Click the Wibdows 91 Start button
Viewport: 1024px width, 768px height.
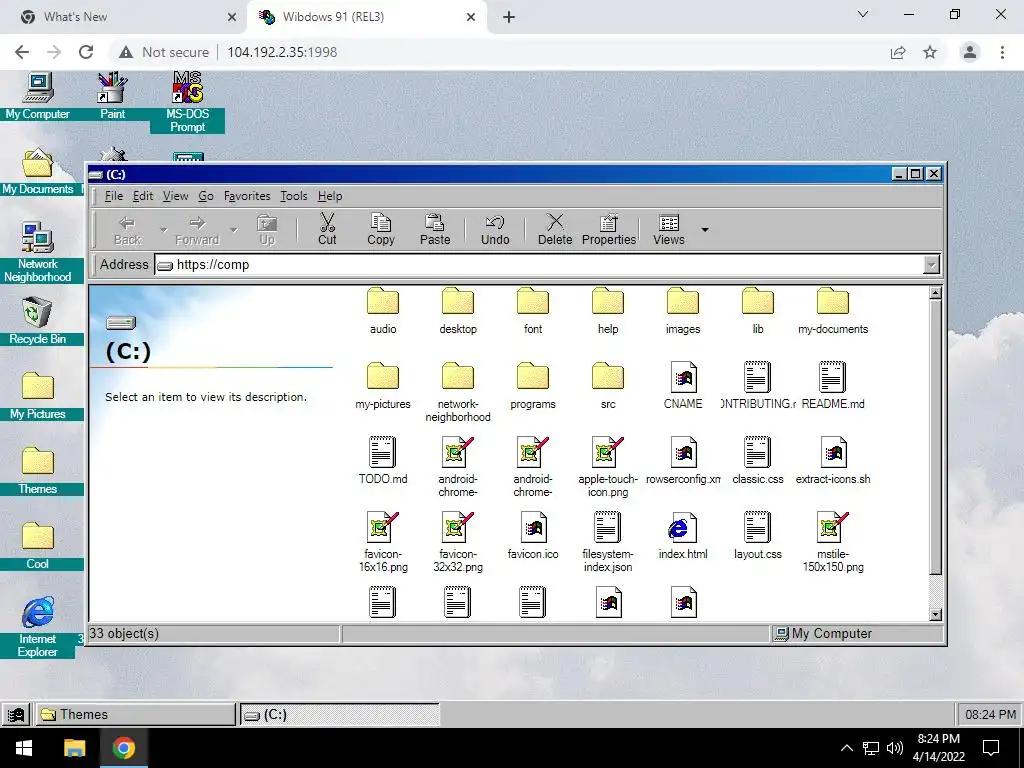[x=16, y=714]
